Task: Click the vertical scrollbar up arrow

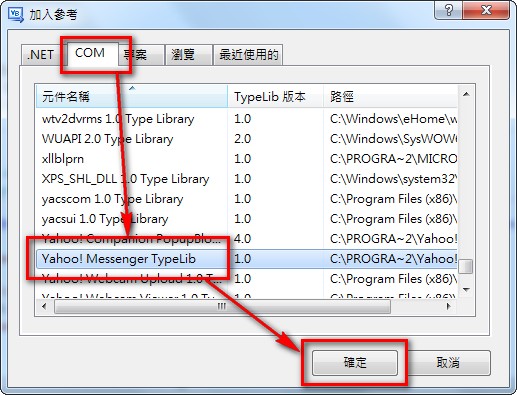Action: pos(466,94)
